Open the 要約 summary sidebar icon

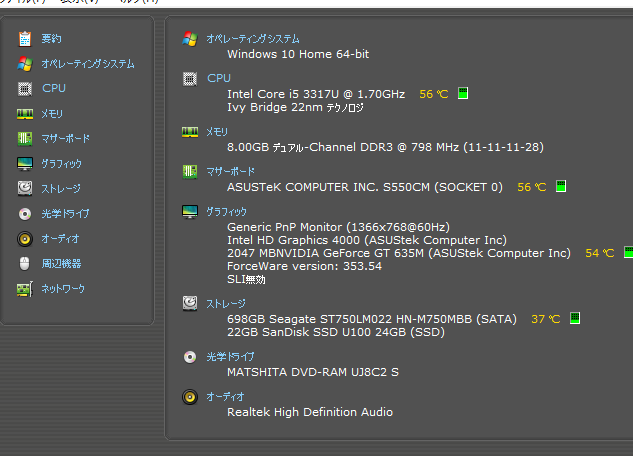point(25,39)
